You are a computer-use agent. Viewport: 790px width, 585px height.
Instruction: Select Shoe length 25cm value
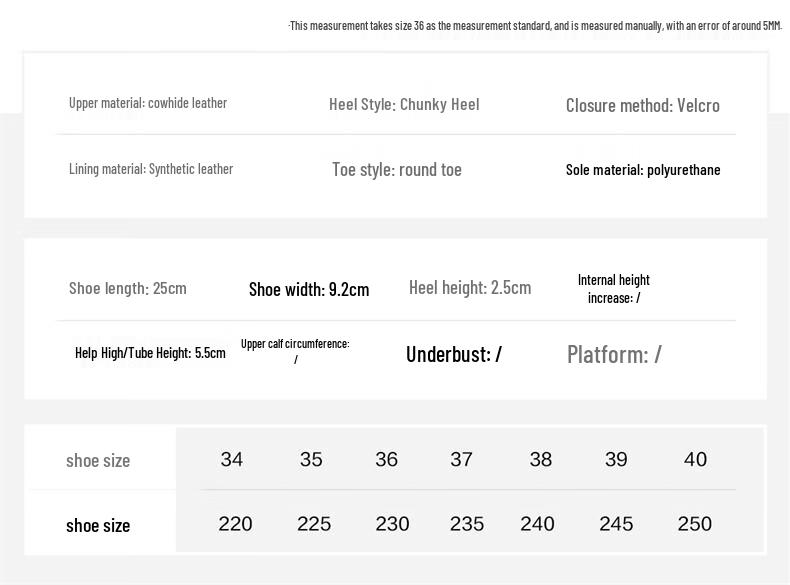click(127, 288)
